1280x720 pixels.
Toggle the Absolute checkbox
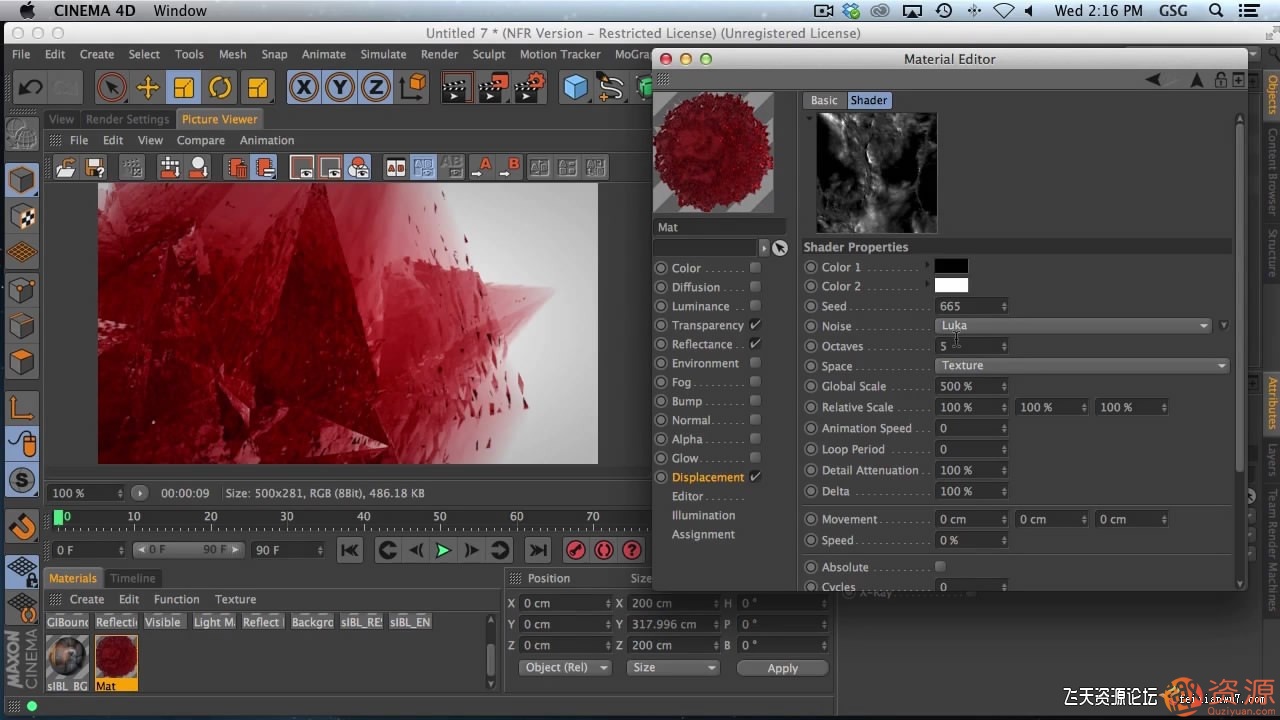940,567
